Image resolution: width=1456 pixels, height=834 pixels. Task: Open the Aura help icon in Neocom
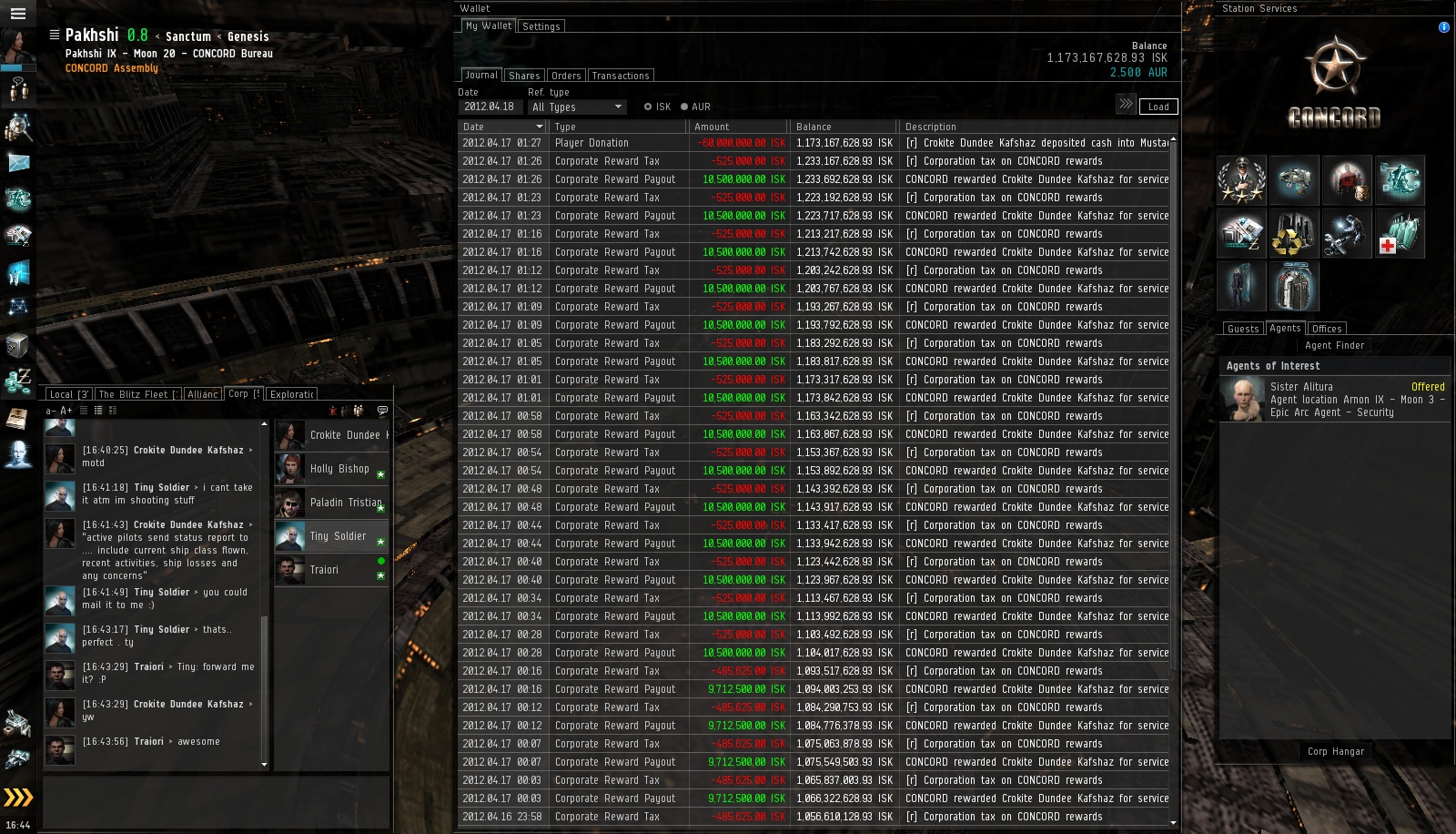point(17,454)
